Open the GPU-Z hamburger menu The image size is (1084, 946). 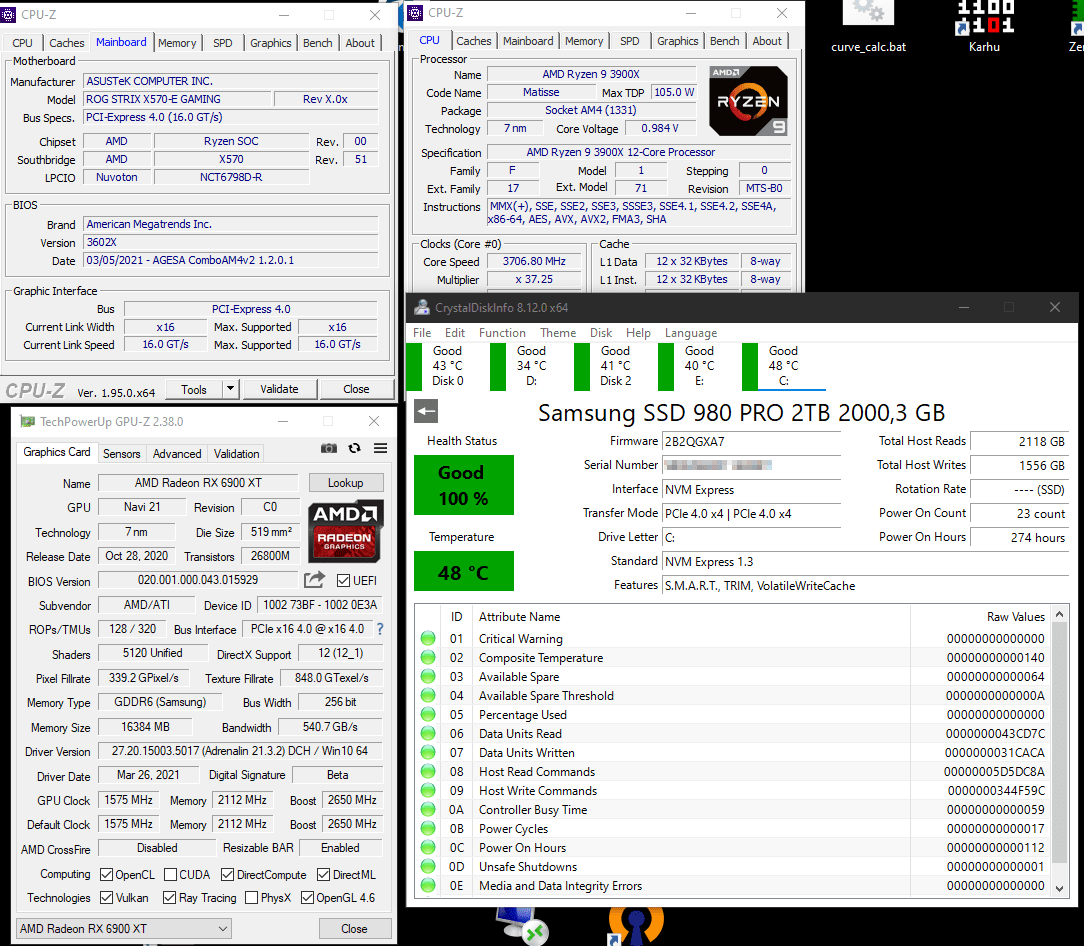click(x=380, y=448)
